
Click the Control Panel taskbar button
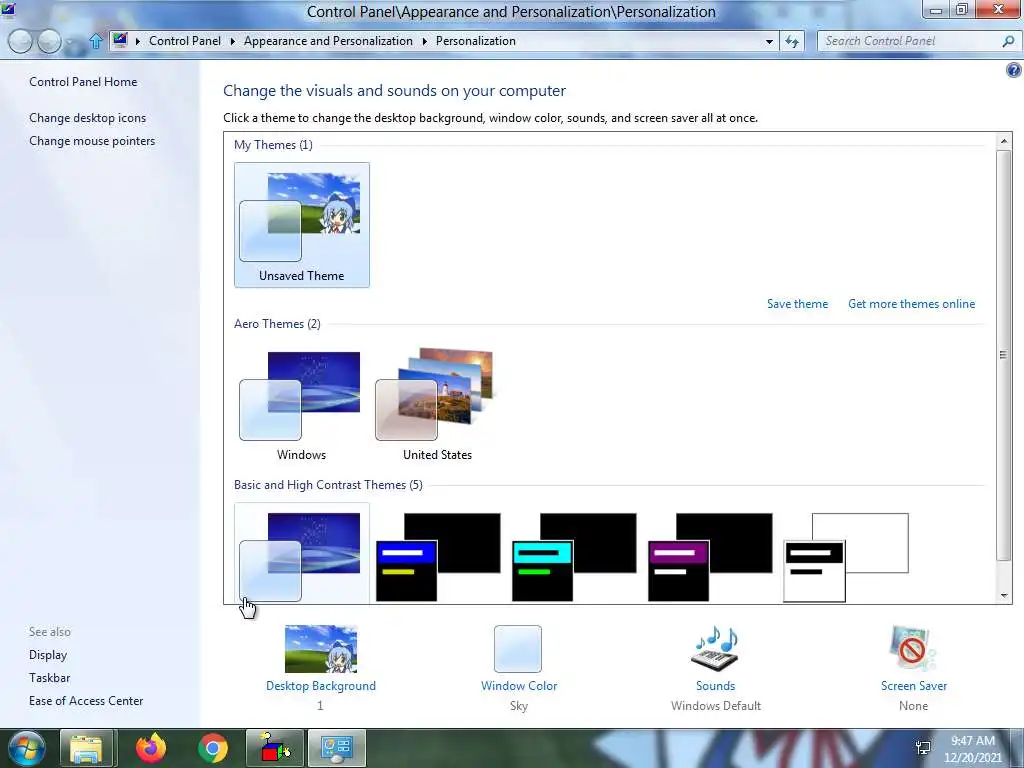(x=337, y=749)
